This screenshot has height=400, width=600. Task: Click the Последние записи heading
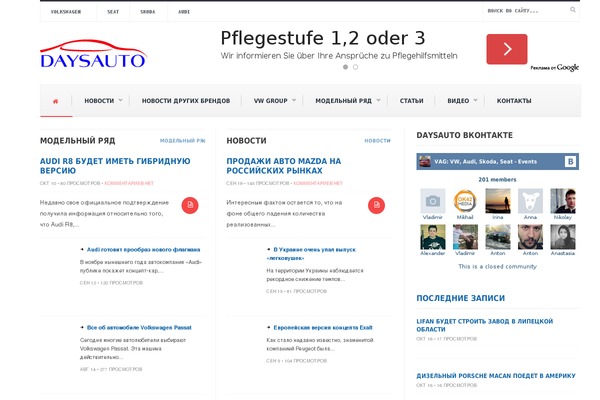coord(460,298)
